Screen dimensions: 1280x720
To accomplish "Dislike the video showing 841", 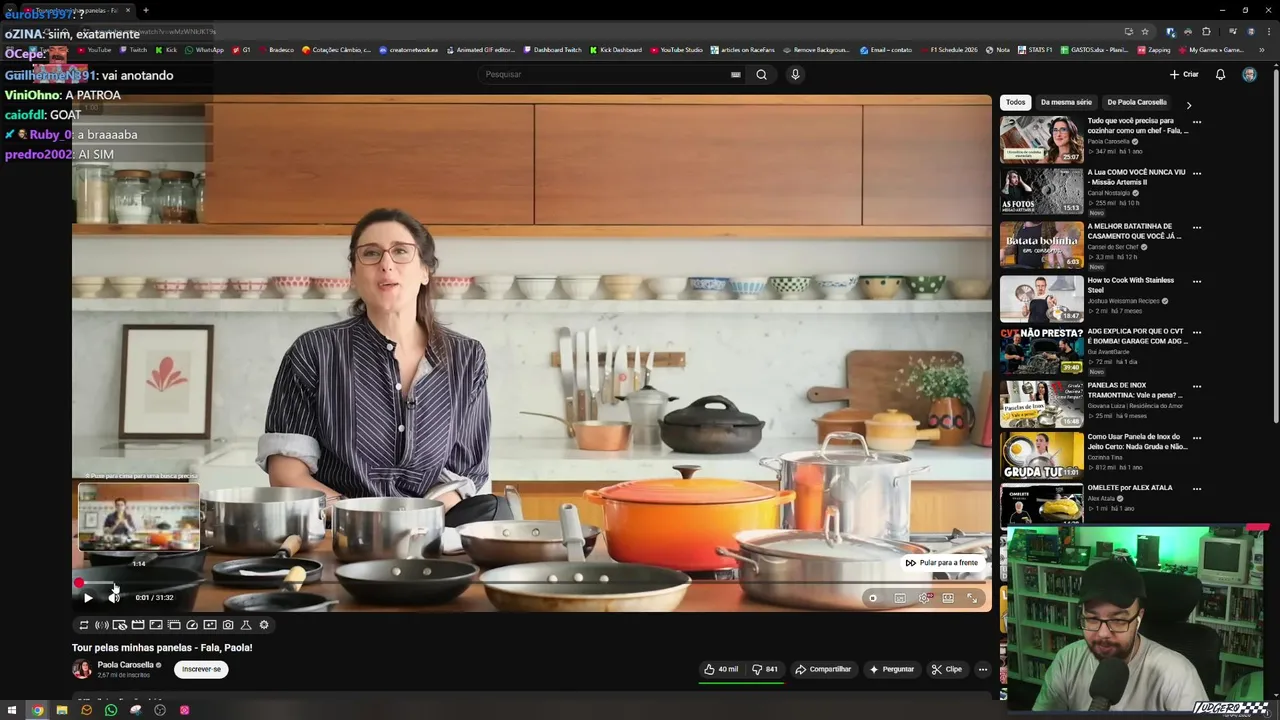I will coord(765,669).
